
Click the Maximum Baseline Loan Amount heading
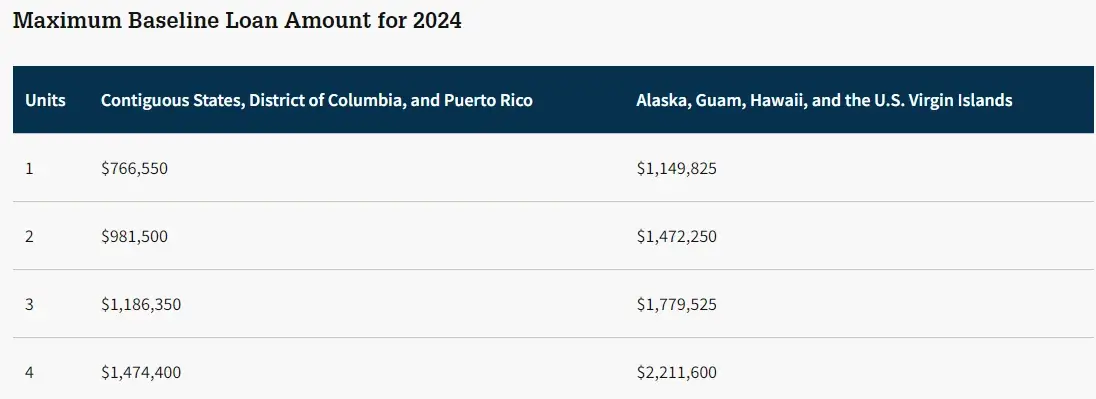pos(237,20)
